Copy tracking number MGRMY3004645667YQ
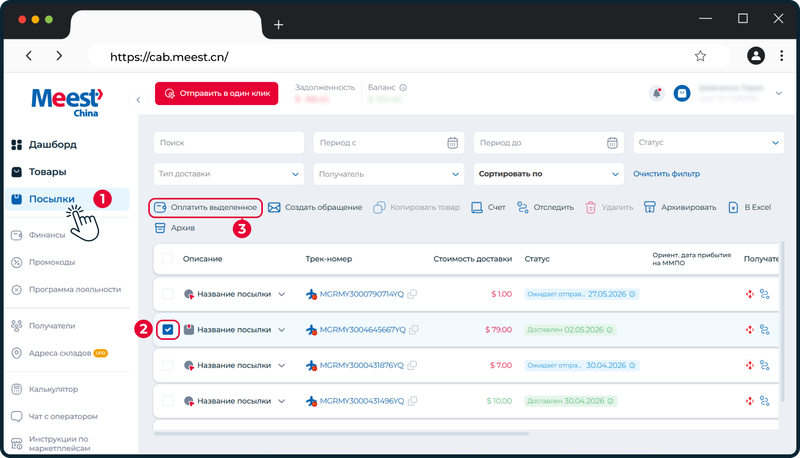Image resolution: width=800 pixels, height=458 pixels. pyautogui.click(x=414, y=329)
